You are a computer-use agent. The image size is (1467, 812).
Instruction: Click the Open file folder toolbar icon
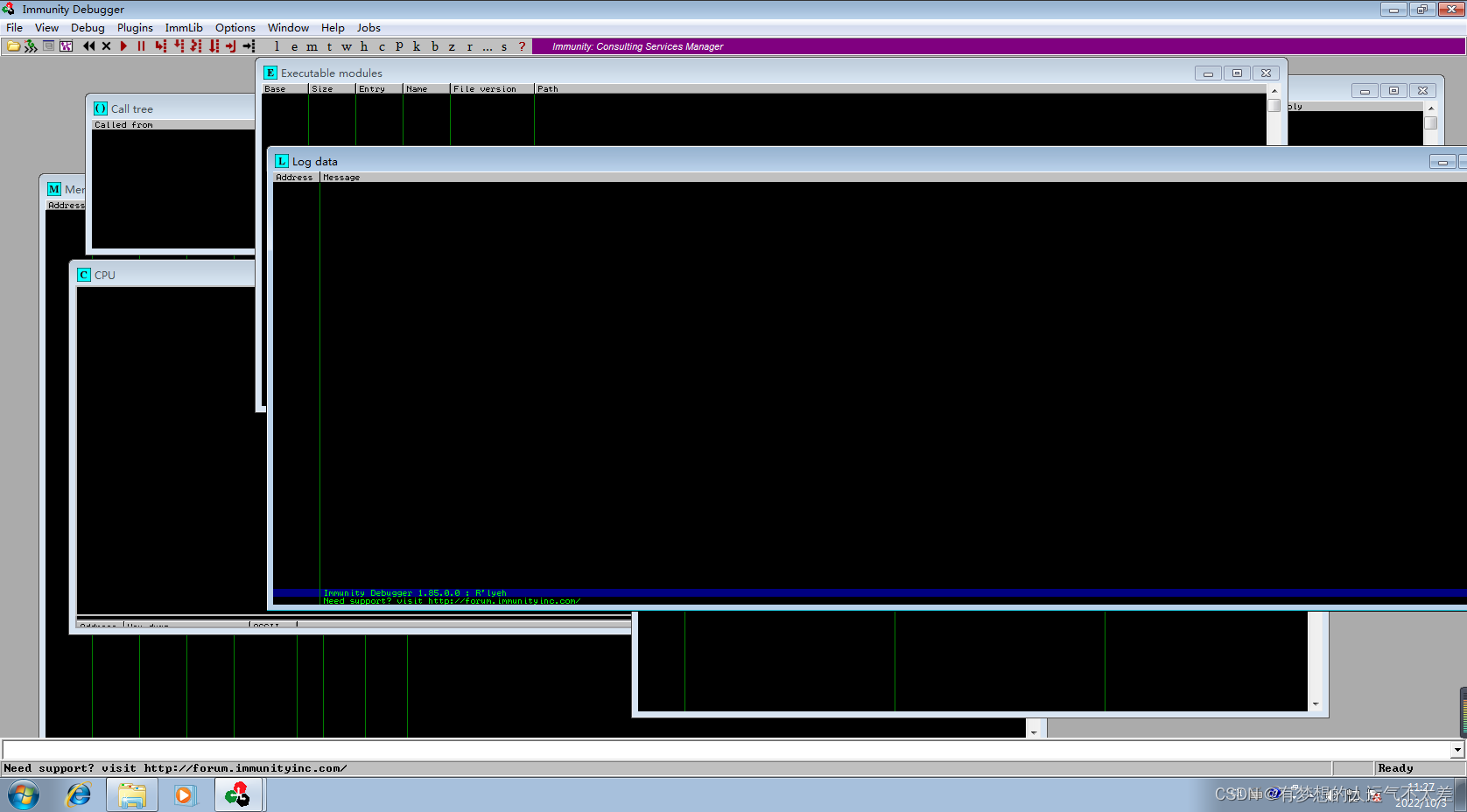coord(14,46)
